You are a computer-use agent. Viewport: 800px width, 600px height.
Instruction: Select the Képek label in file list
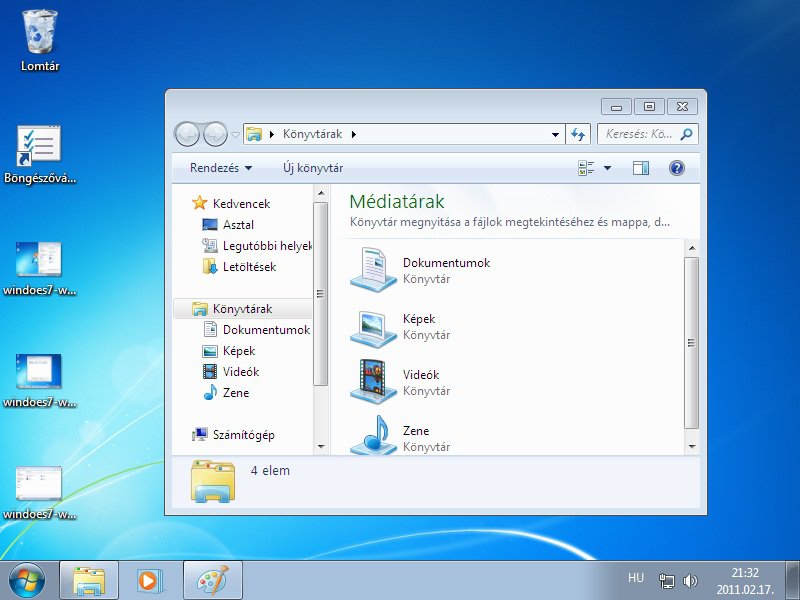pos(419,319)
